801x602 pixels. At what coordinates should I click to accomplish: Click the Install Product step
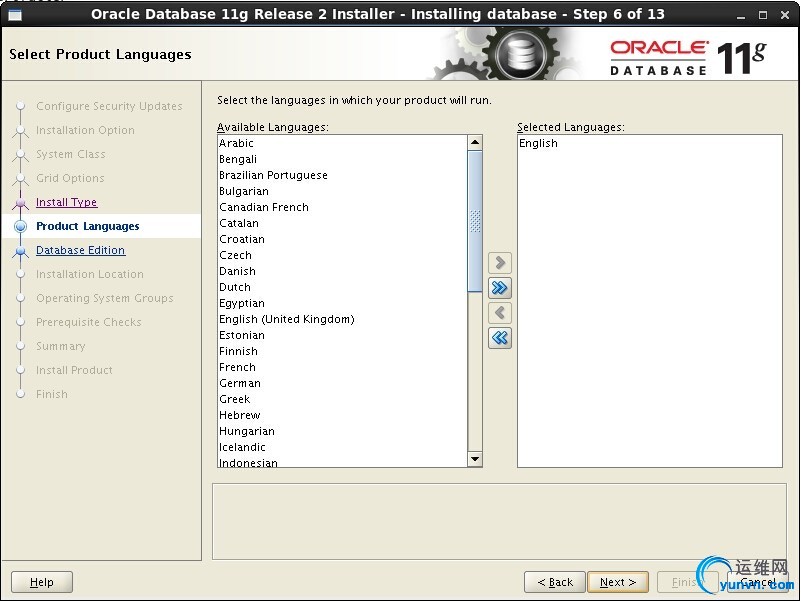[x=74, y=371]
